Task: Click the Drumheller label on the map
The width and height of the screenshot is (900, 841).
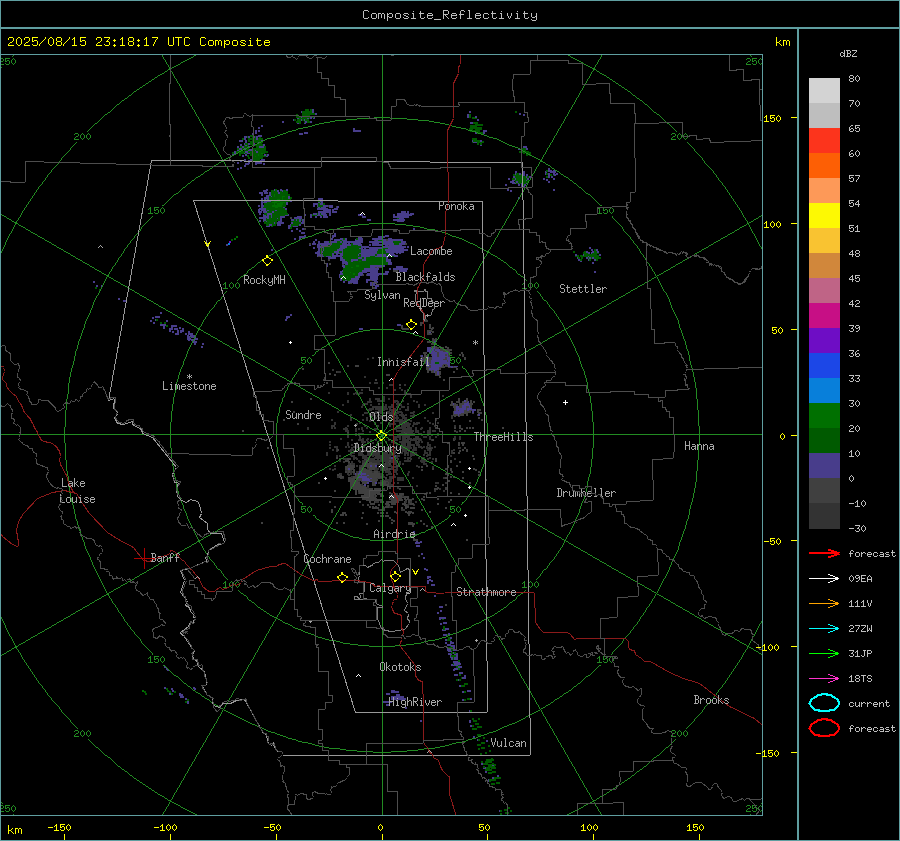Action: click(x=586, y=493)
